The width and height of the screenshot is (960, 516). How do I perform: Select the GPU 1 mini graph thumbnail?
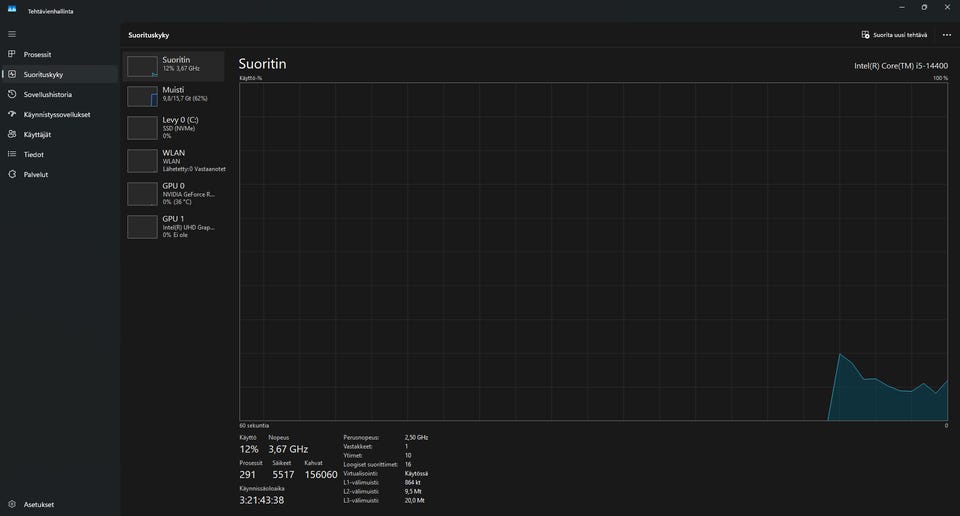(142, 227)
